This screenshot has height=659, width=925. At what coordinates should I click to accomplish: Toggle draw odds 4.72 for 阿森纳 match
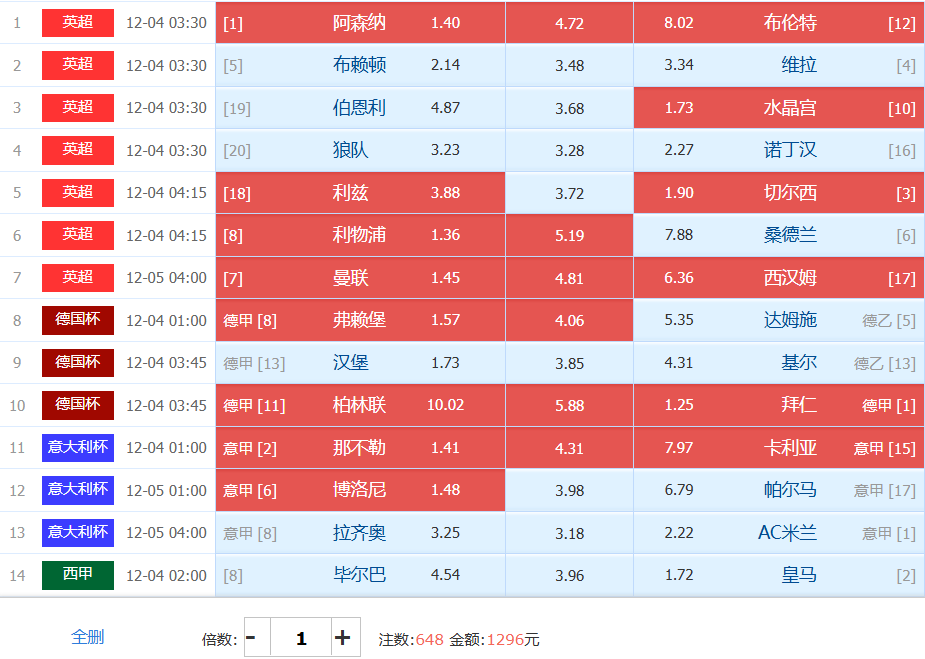[569, 23]
